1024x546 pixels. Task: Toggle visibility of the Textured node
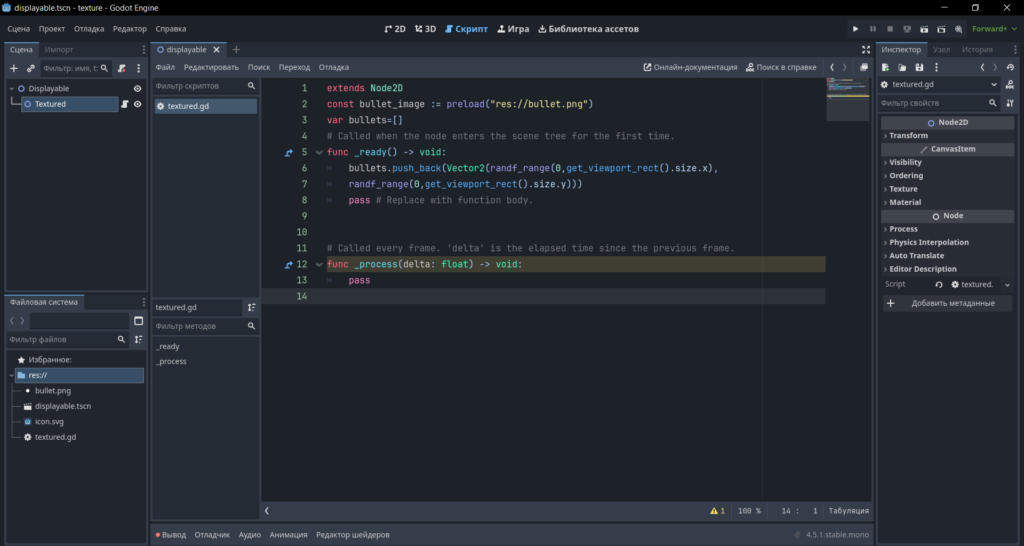138,104
